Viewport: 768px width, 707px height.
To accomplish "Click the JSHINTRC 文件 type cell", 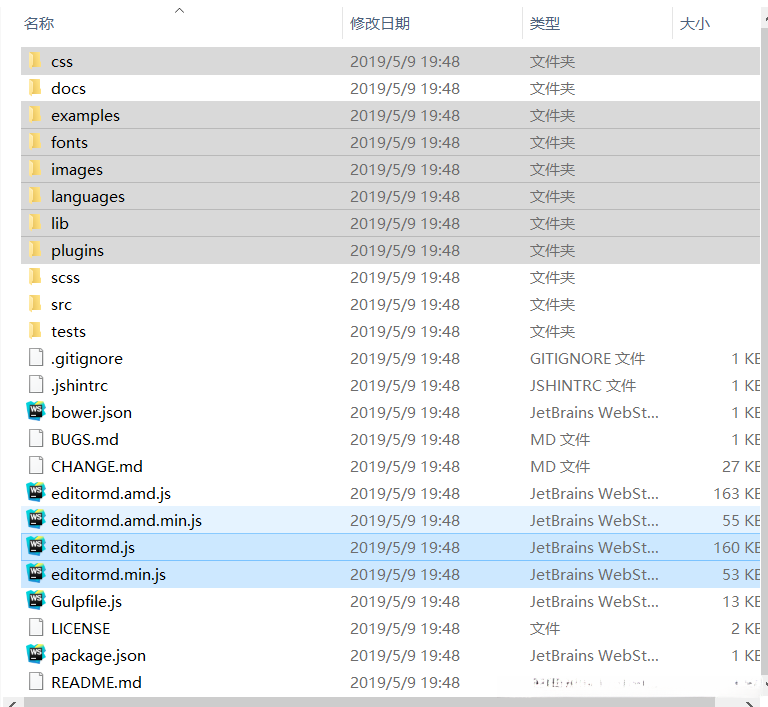I will tap(583, 386).
